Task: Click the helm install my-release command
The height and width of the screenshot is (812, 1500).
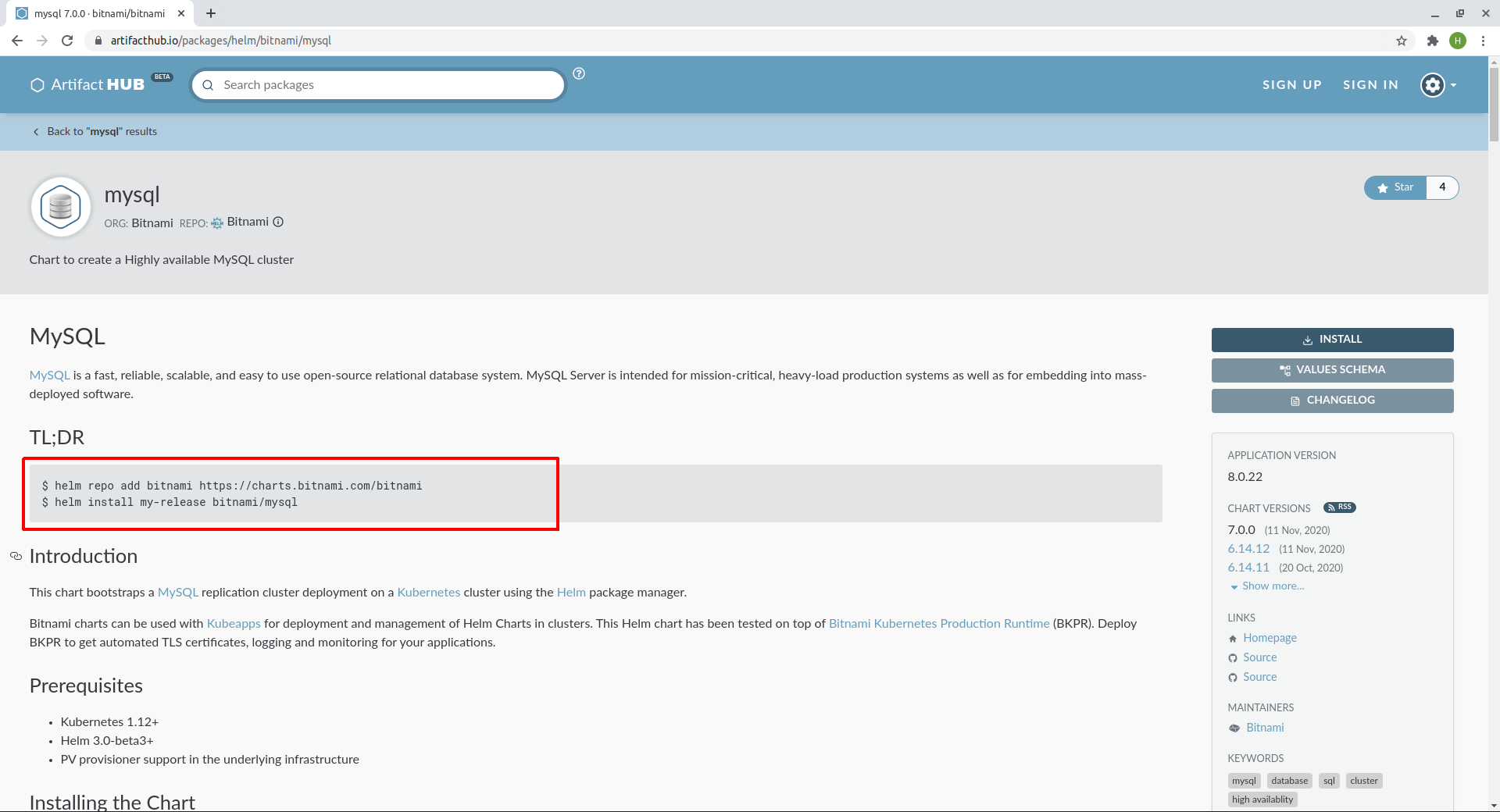Action: [x=176, y=502]
